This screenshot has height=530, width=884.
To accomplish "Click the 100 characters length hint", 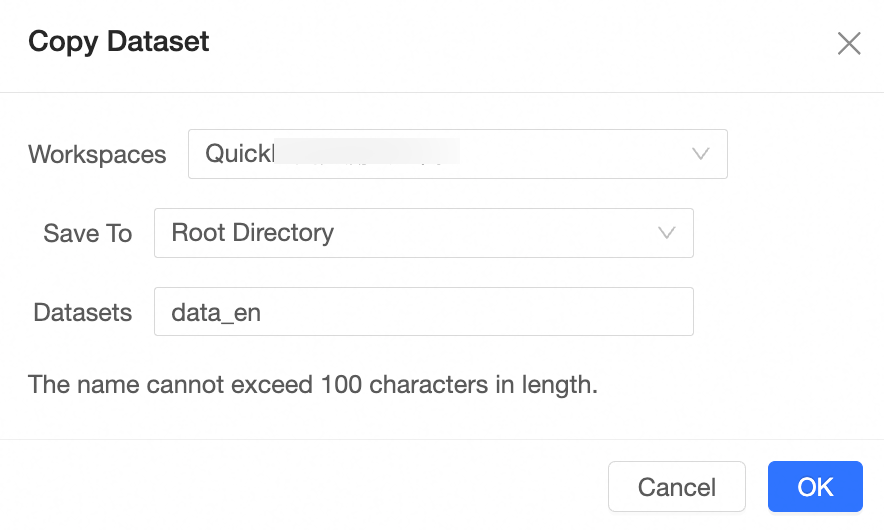I will click(x=313, y=385).
